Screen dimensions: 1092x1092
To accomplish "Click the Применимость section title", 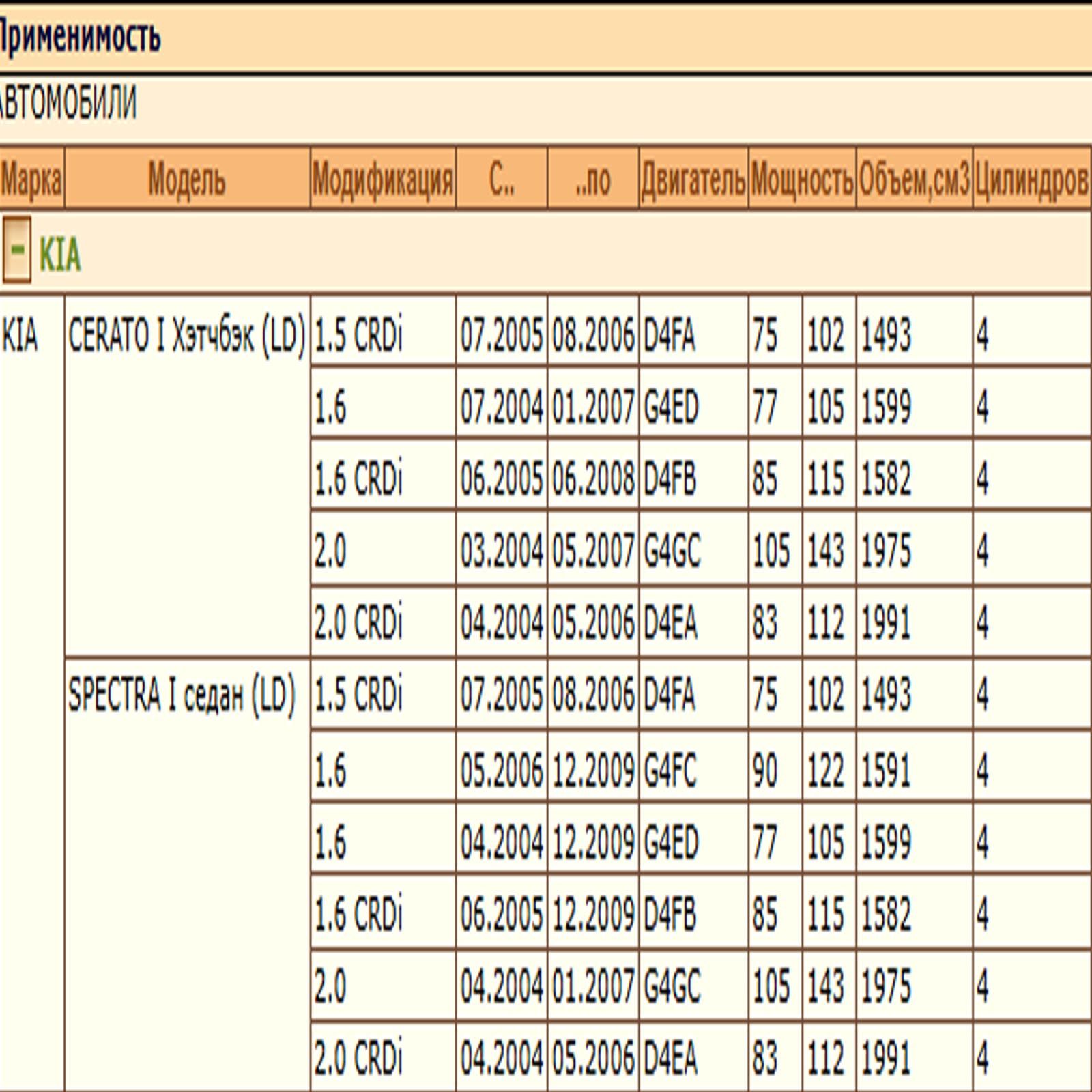I will click(x=80, y=36).
